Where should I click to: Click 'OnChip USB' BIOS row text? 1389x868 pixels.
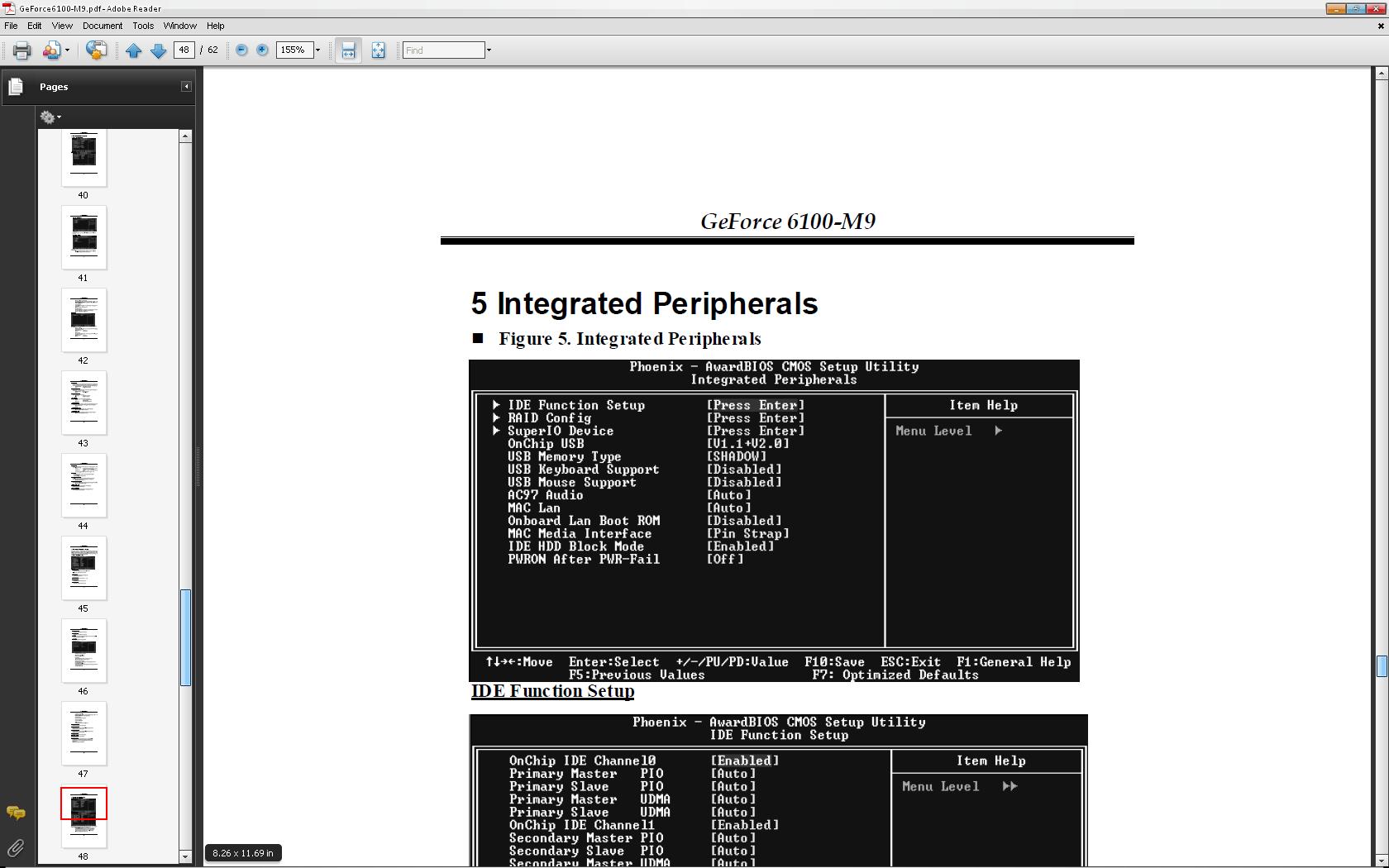click(546, 444)
